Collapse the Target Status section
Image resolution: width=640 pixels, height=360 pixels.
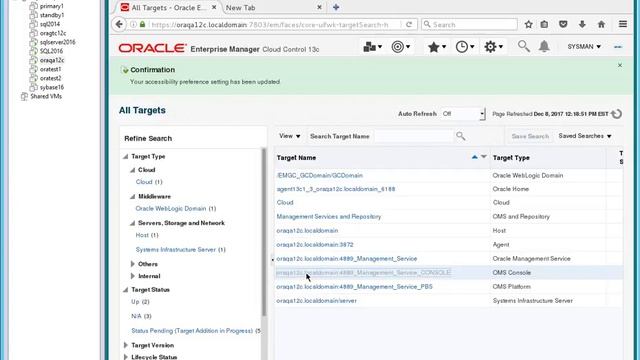[x=126, y=289]
